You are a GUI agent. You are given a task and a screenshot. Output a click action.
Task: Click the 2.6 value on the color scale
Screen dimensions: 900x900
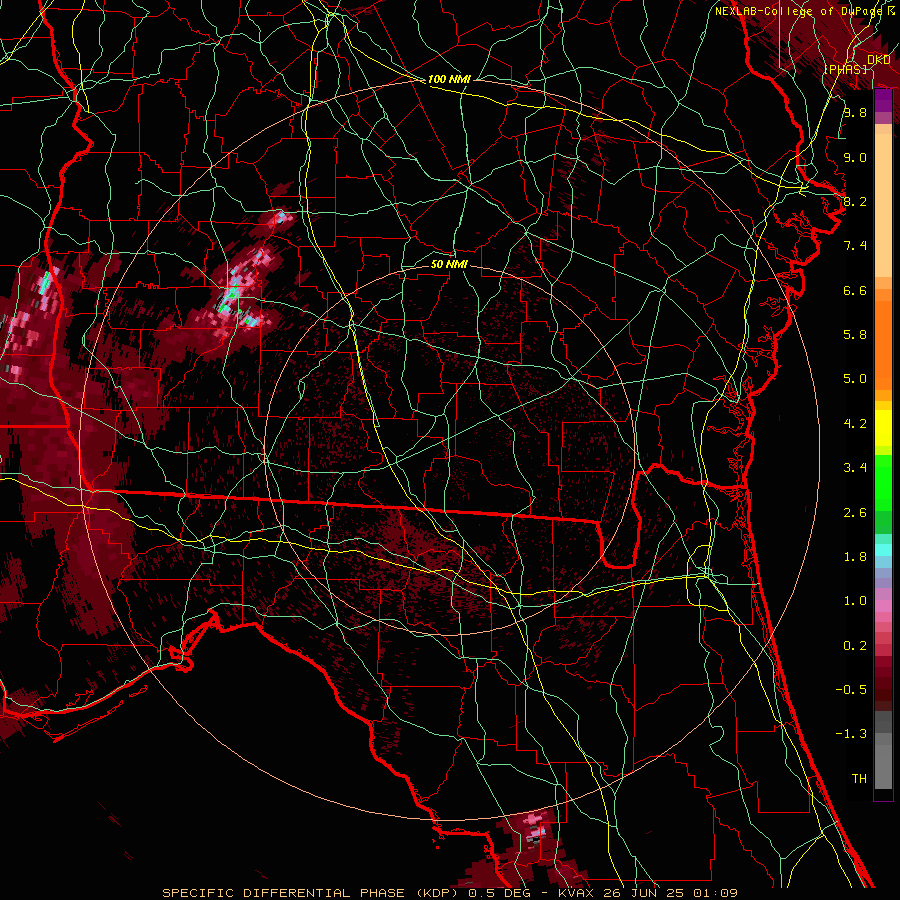tap(855, 513)
